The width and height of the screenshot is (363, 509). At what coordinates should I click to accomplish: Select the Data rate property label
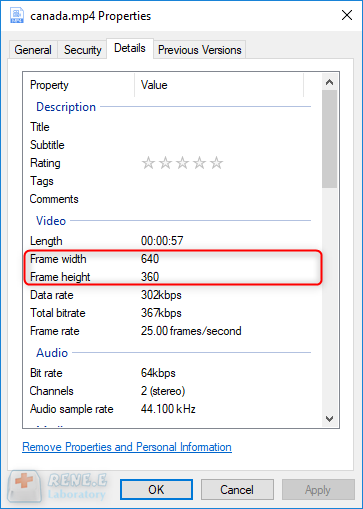(x=52, y=295)
